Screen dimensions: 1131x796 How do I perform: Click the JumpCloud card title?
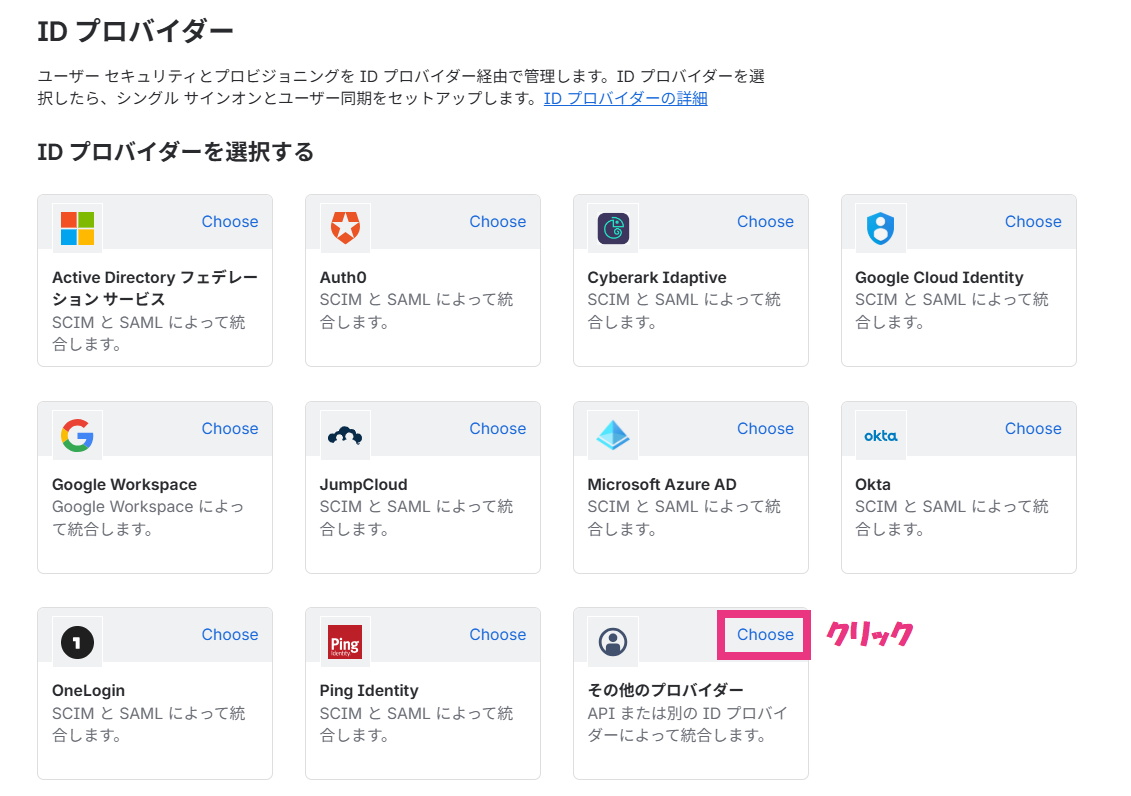point(364,485)
